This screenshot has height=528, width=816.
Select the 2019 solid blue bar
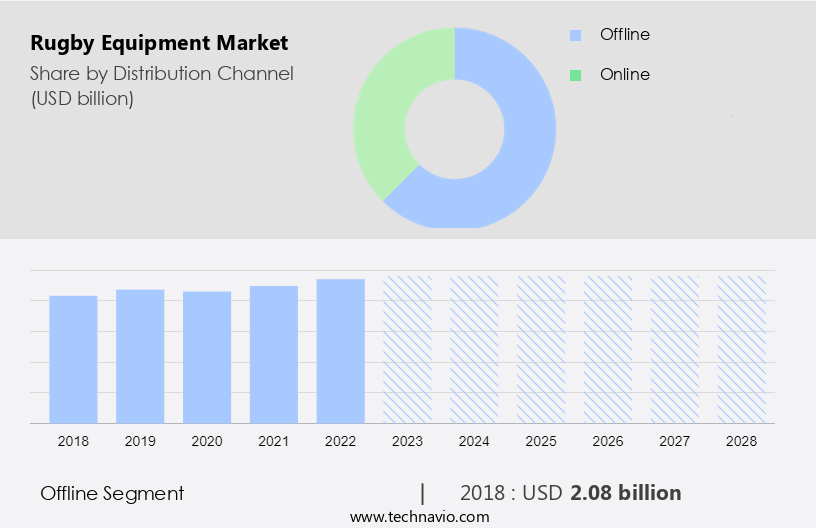[x=140, y=355]
